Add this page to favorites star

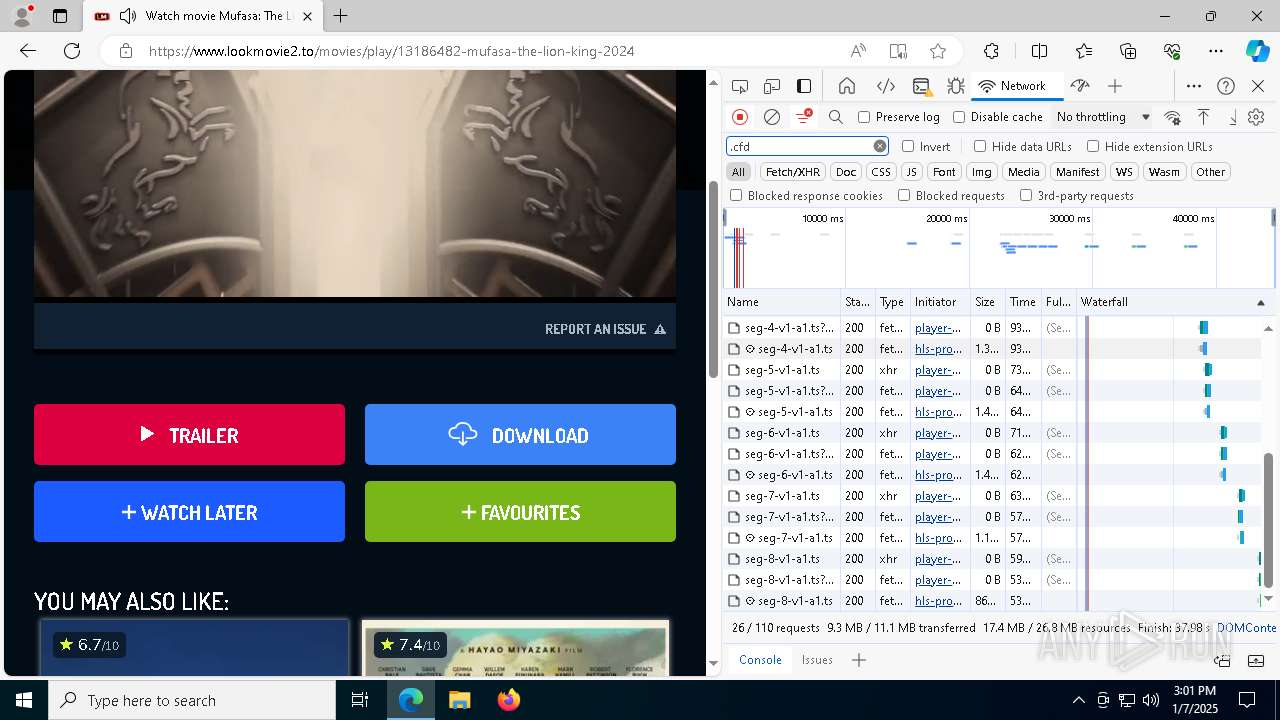(938, 51)
